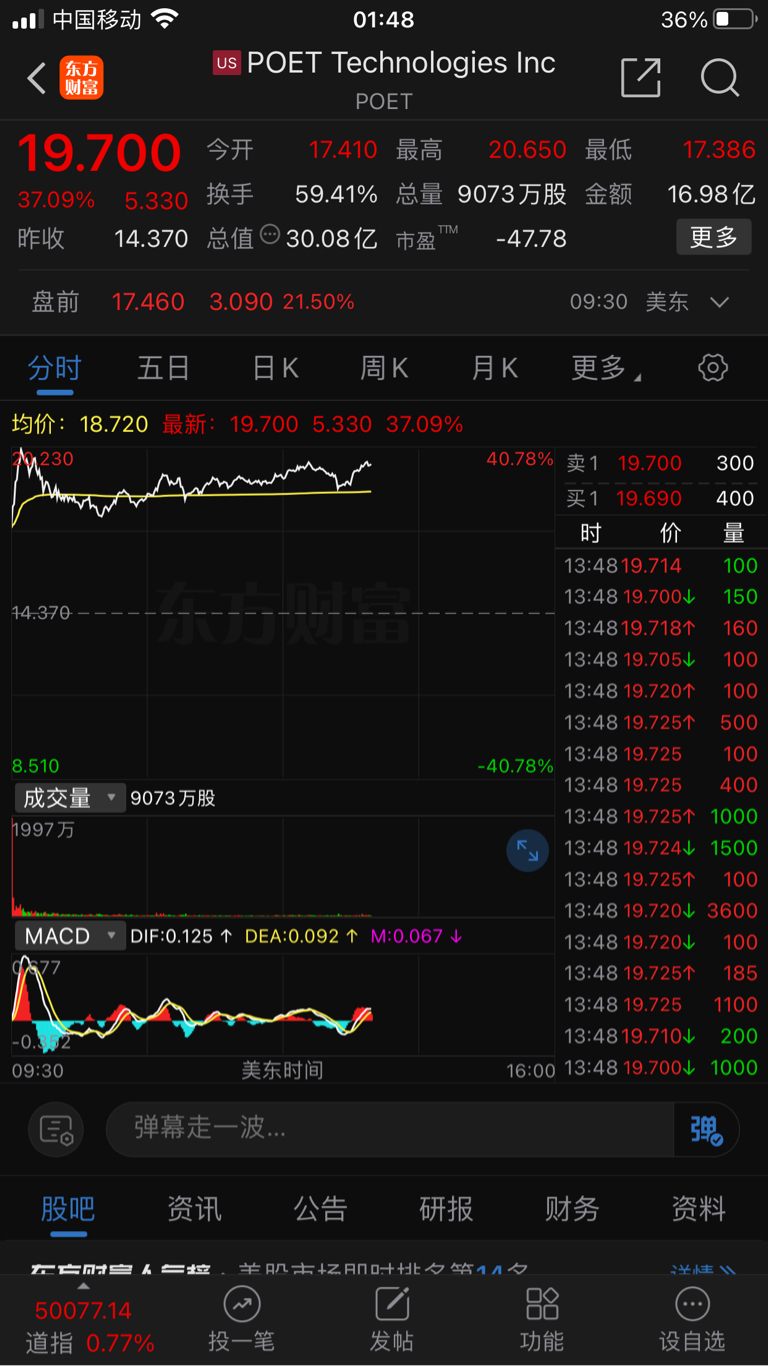
Task: Tap the 总量 9073万股 value
Action: coord(512,194)
